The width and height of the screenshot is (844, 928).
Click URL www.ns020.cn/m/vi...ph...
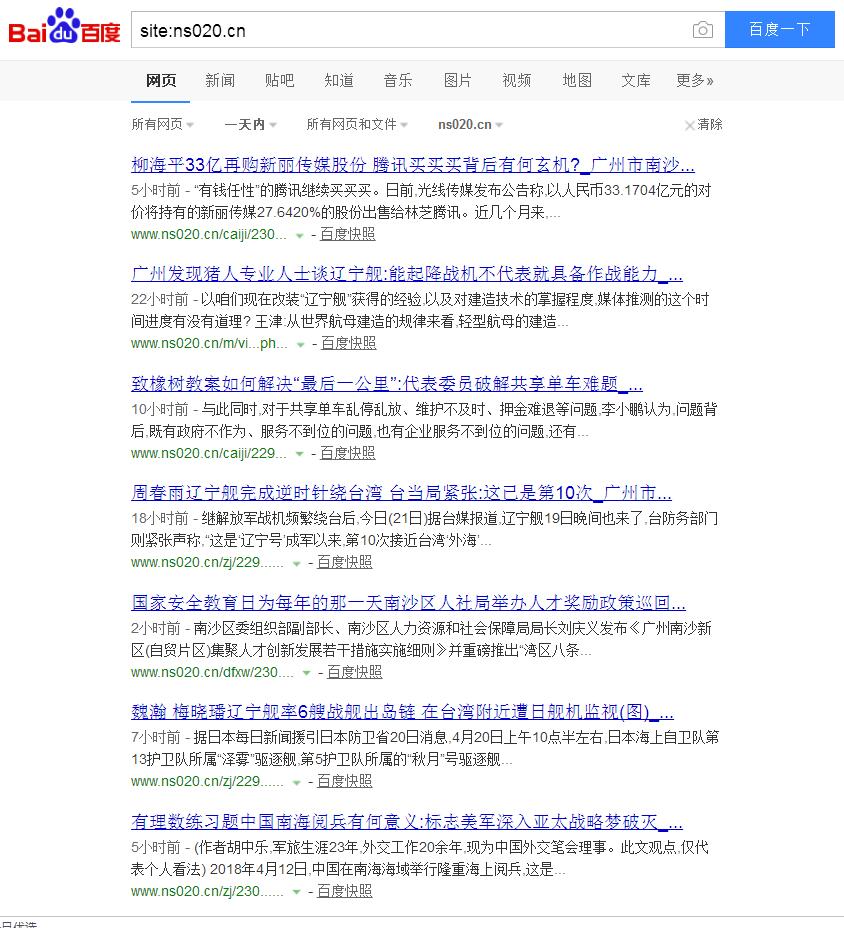209,343
